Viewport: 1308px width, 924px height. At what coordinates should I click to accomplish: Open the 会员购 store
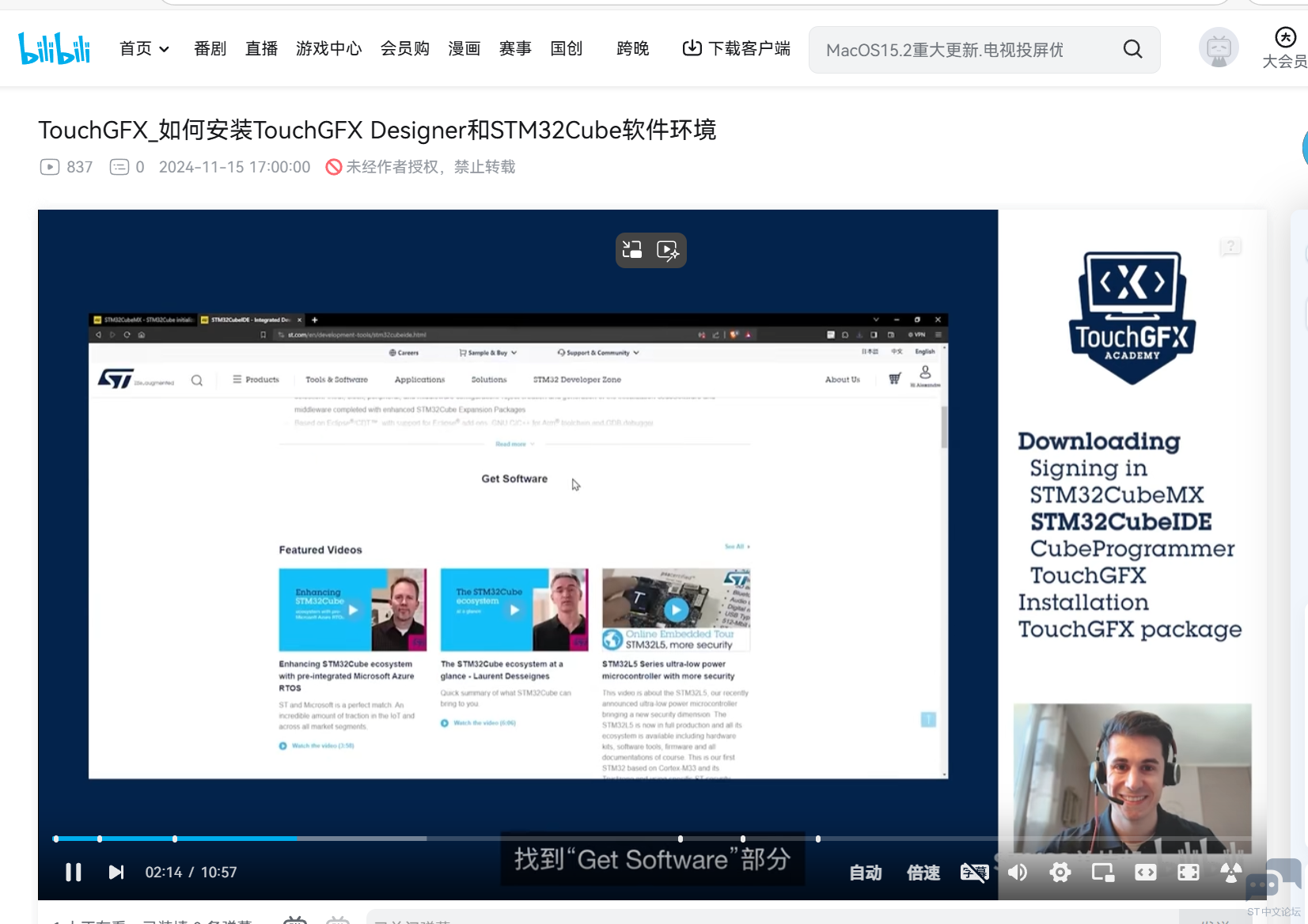pyautogui.click(x=404, y=49)
